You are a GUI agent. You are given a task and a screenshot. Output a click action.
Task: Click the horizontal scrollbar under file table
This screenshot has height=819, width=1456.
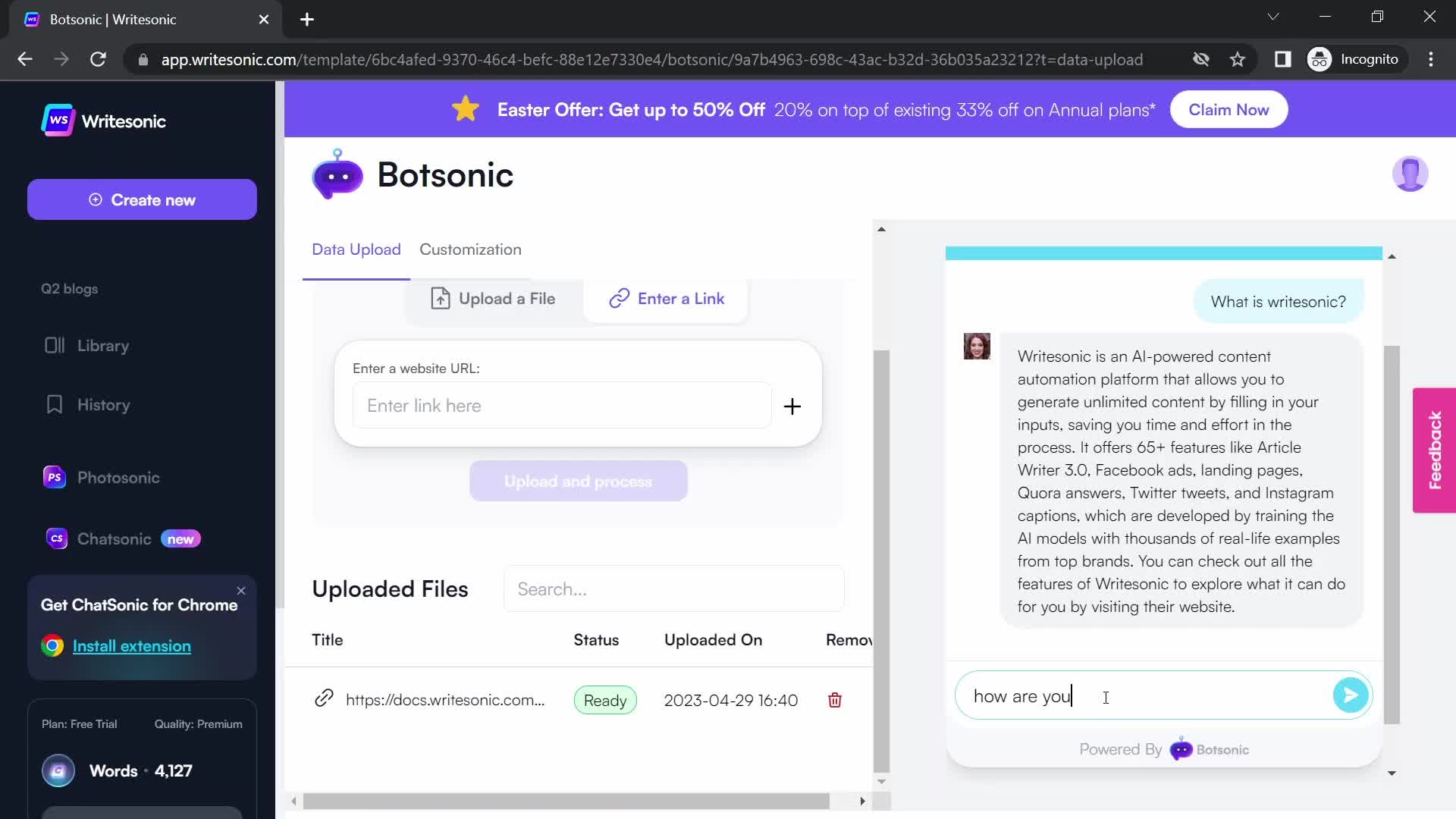[566, 801]
